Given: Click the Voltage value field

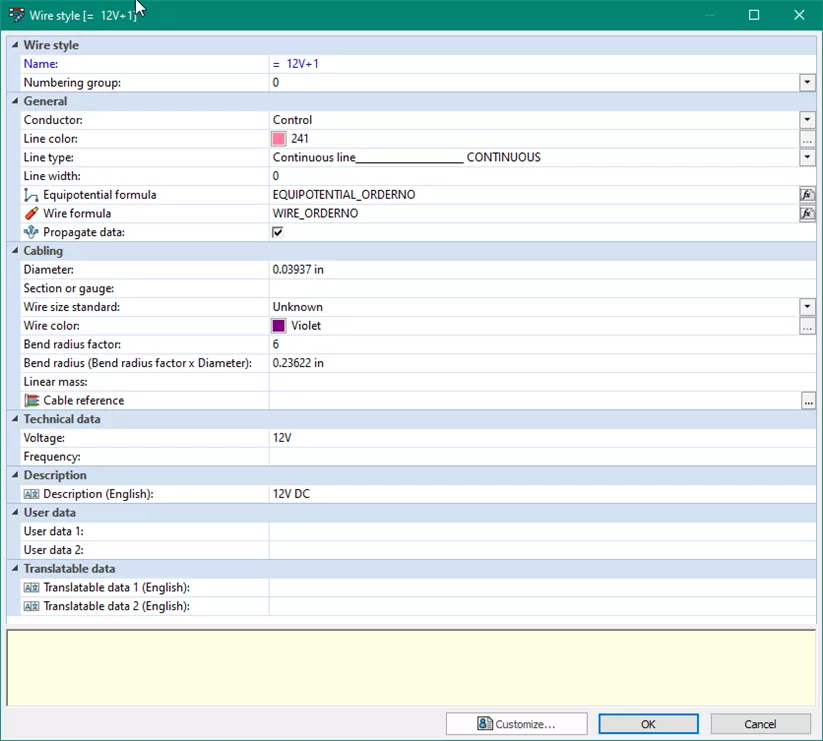Looking at the screenshot, I should (x=540, y=438).
